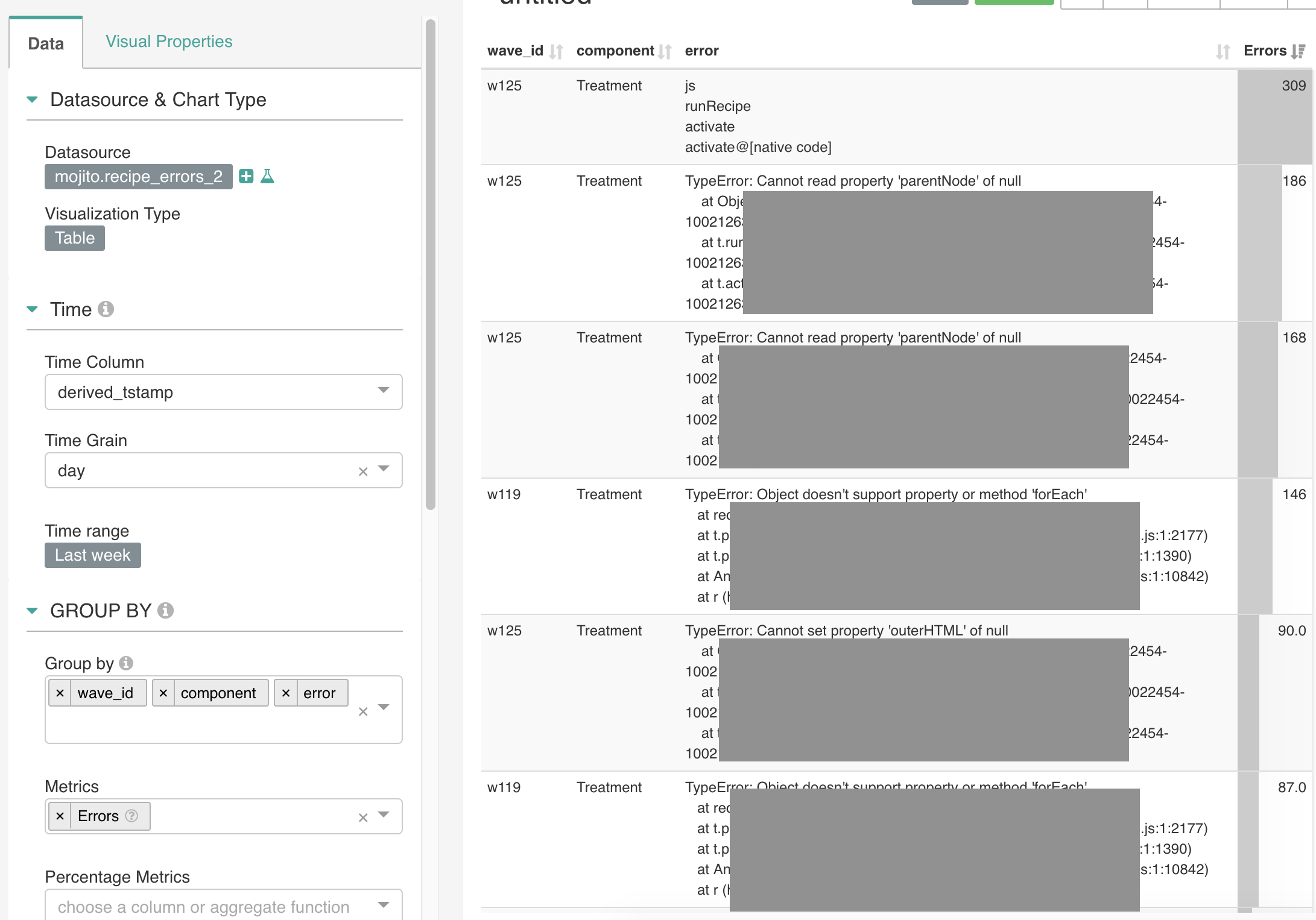The height and width of the screenshot is (920, 1316).
Task: Remove component from the Group by field
Action: [163, 693]
